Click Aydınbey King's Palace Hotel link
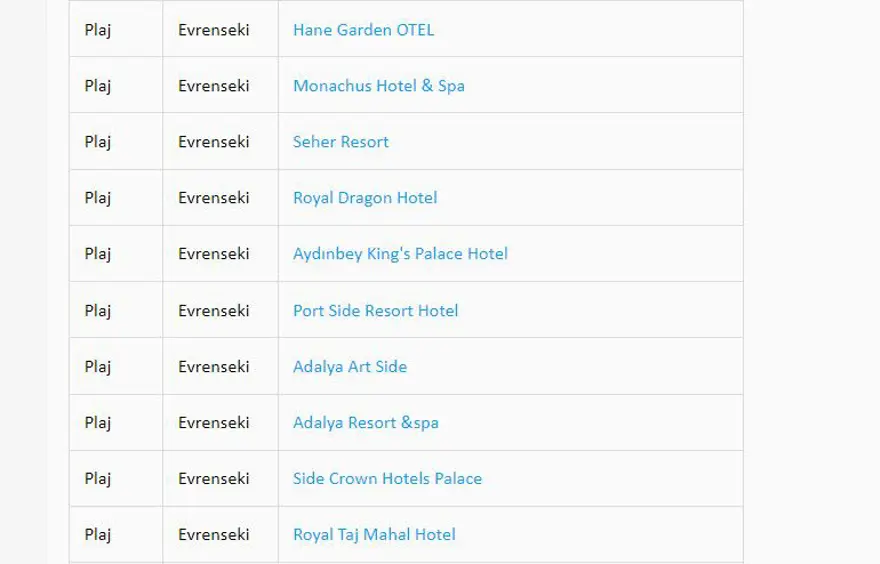Viewport: 880px width, 564px height. click(x=400, y=254)
